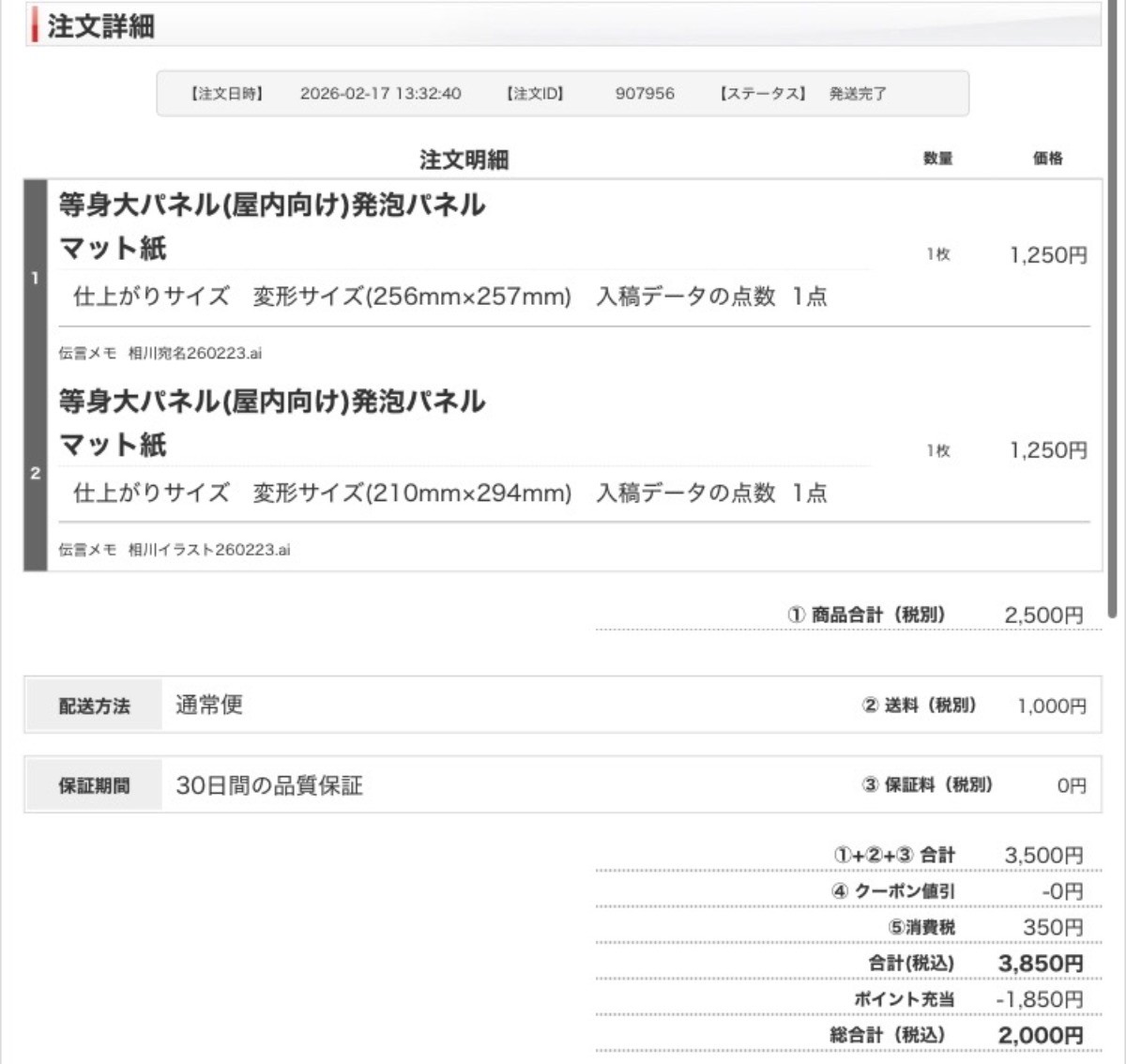Click the 30日間の品質保証 warranty text
The image size is (1126, 1064).
coord(269,785)
